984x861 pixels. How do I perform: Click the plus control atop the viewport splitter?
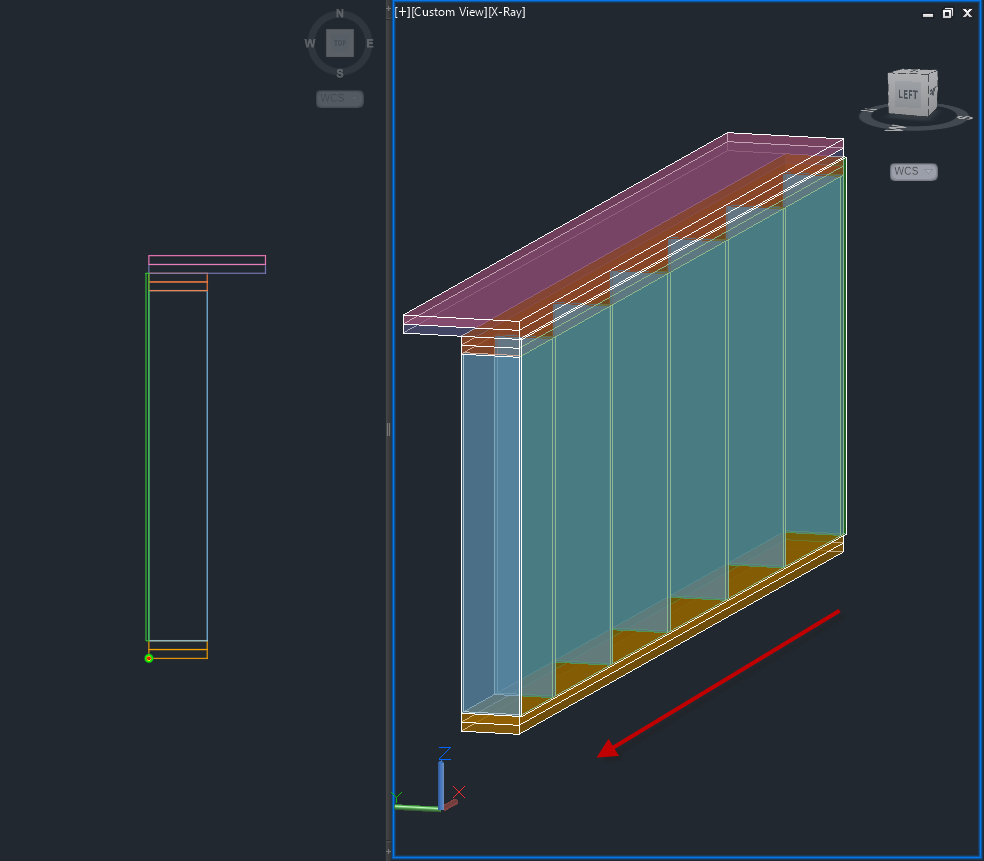click(x=388, y=8)
